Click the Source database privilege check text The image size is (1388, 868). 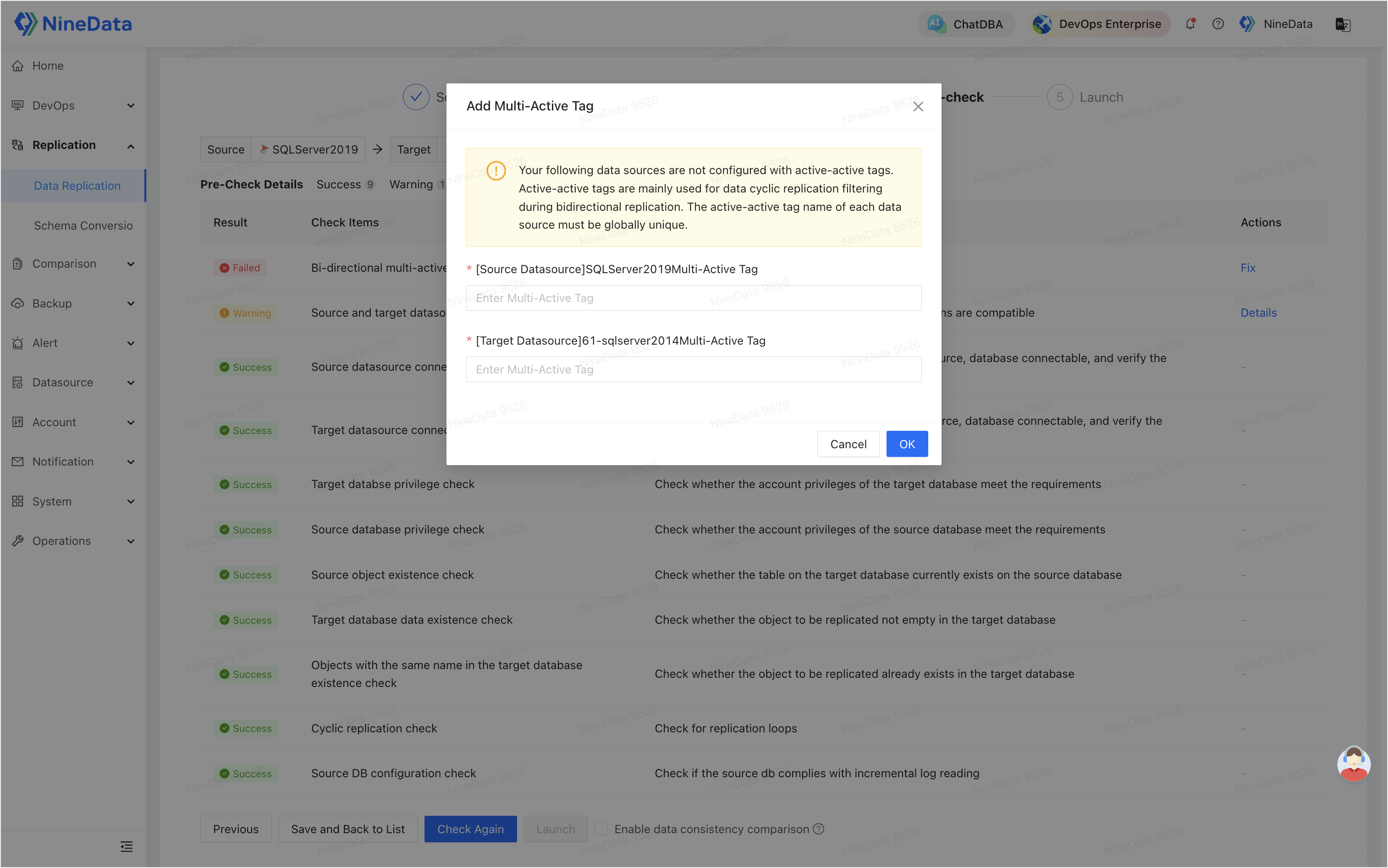[x=397, y=529]
